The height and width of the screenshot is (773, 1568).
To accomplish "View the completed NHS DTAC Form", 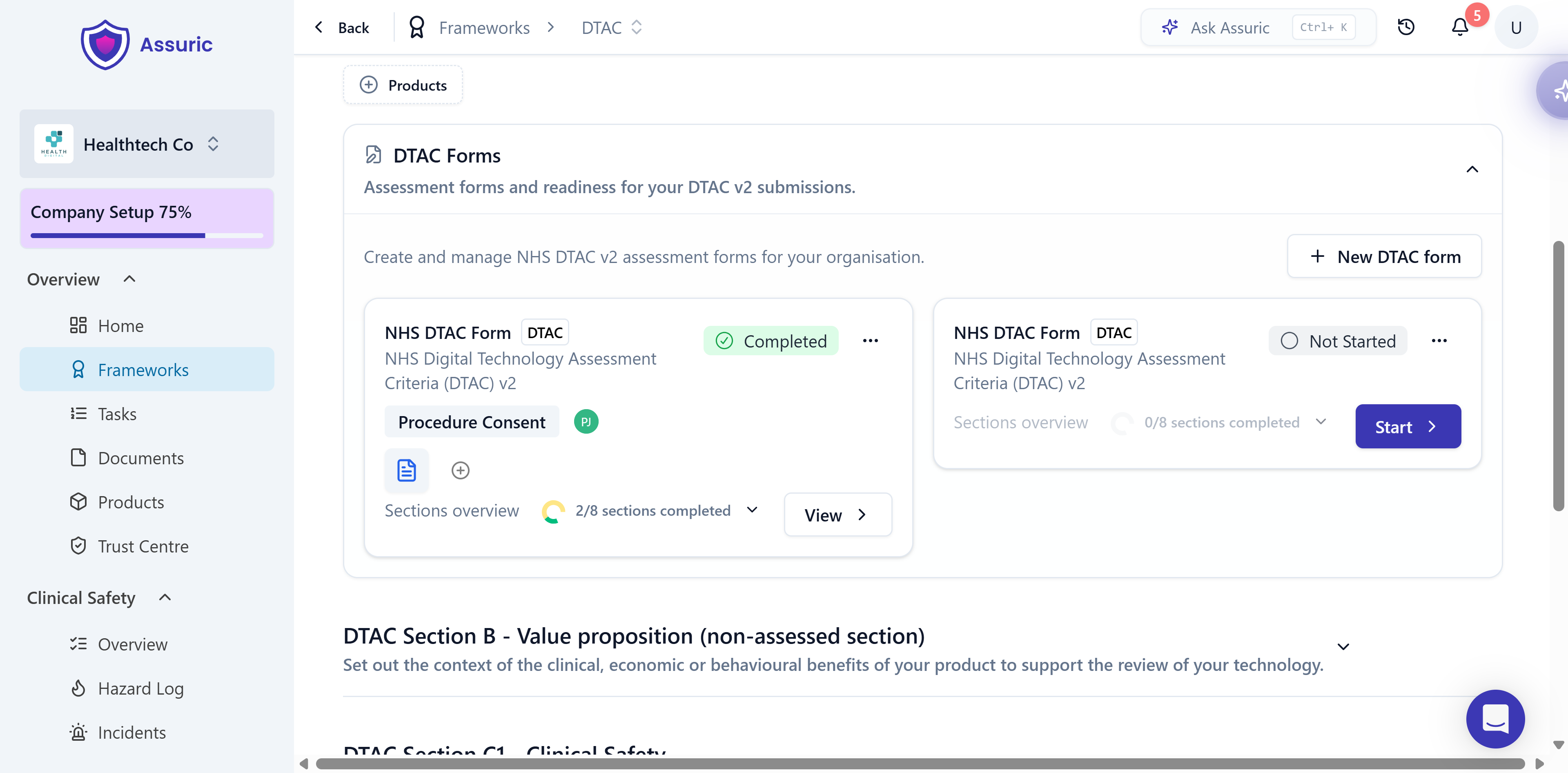I will pos(837,515).
